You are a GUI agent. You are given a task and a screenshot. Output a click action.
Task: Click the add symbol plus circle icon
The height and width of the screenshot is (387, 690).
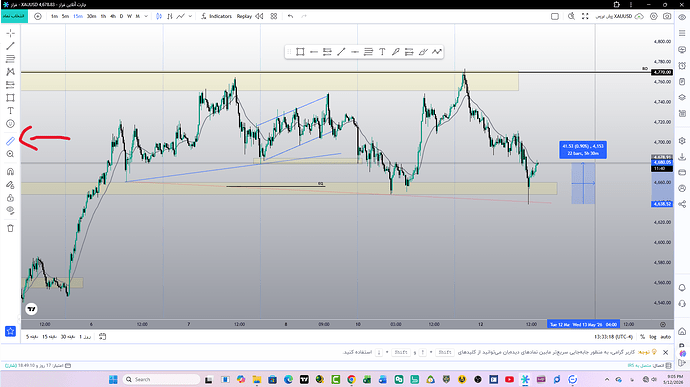pyautogui.click(x=38, y=16)
